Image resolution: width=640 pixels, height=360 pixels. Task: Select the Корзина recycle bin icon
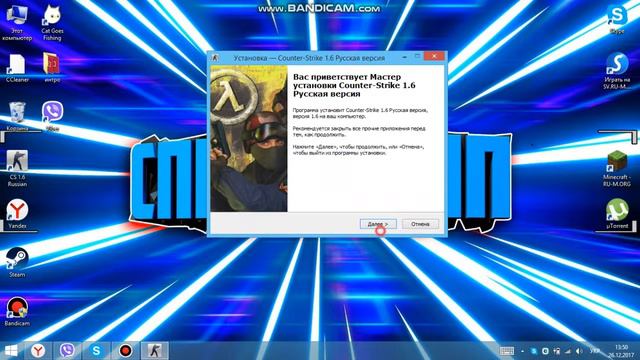point(17,116)
